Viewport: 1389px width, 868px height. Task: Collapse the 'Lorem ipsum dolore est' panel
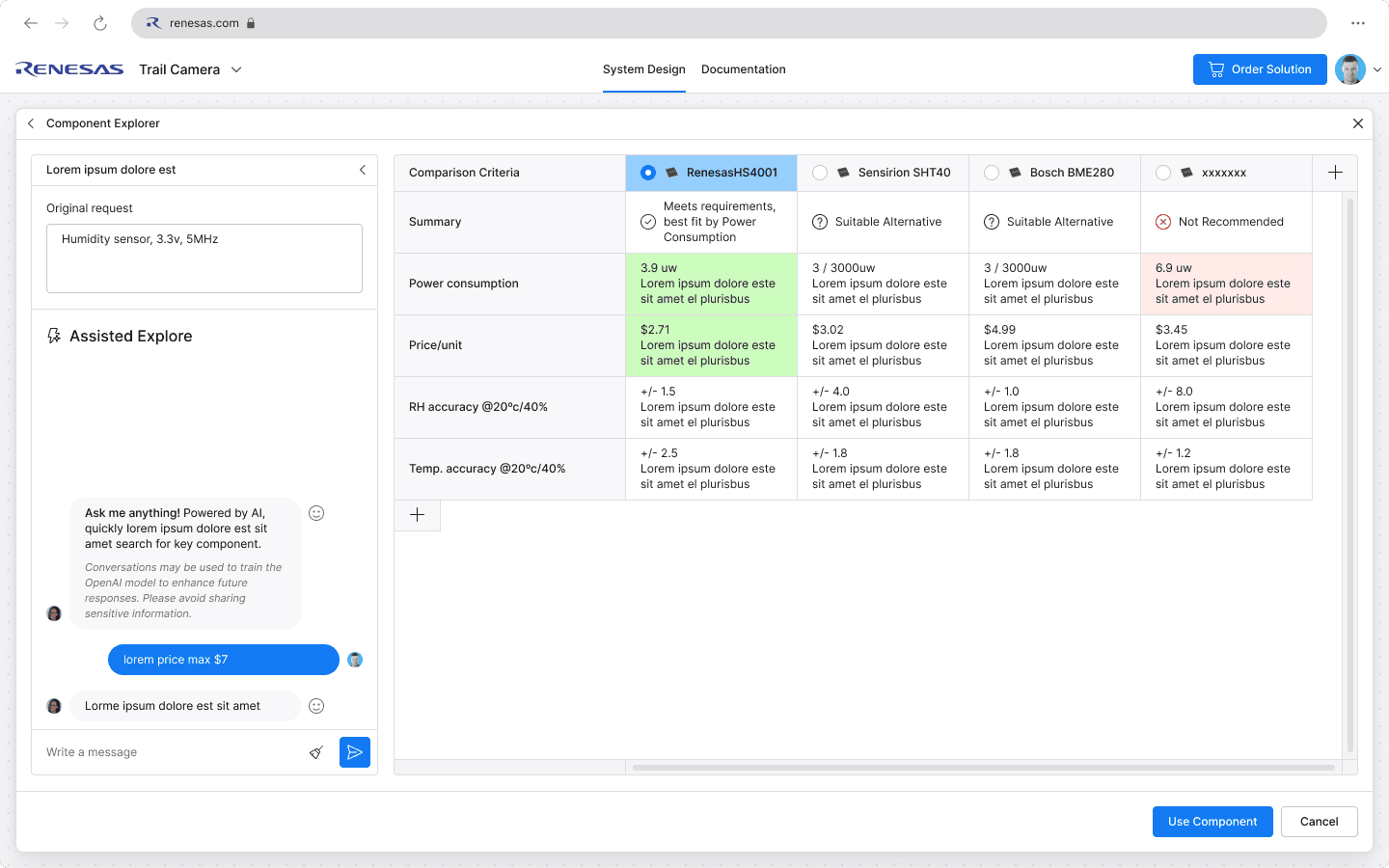click(x=363, y=170)
